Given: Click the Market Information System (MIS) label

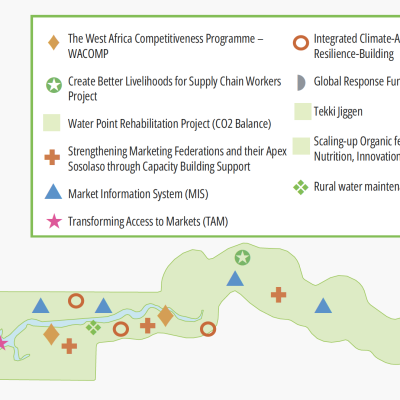Looking at the screenshot, I should 138,194.
